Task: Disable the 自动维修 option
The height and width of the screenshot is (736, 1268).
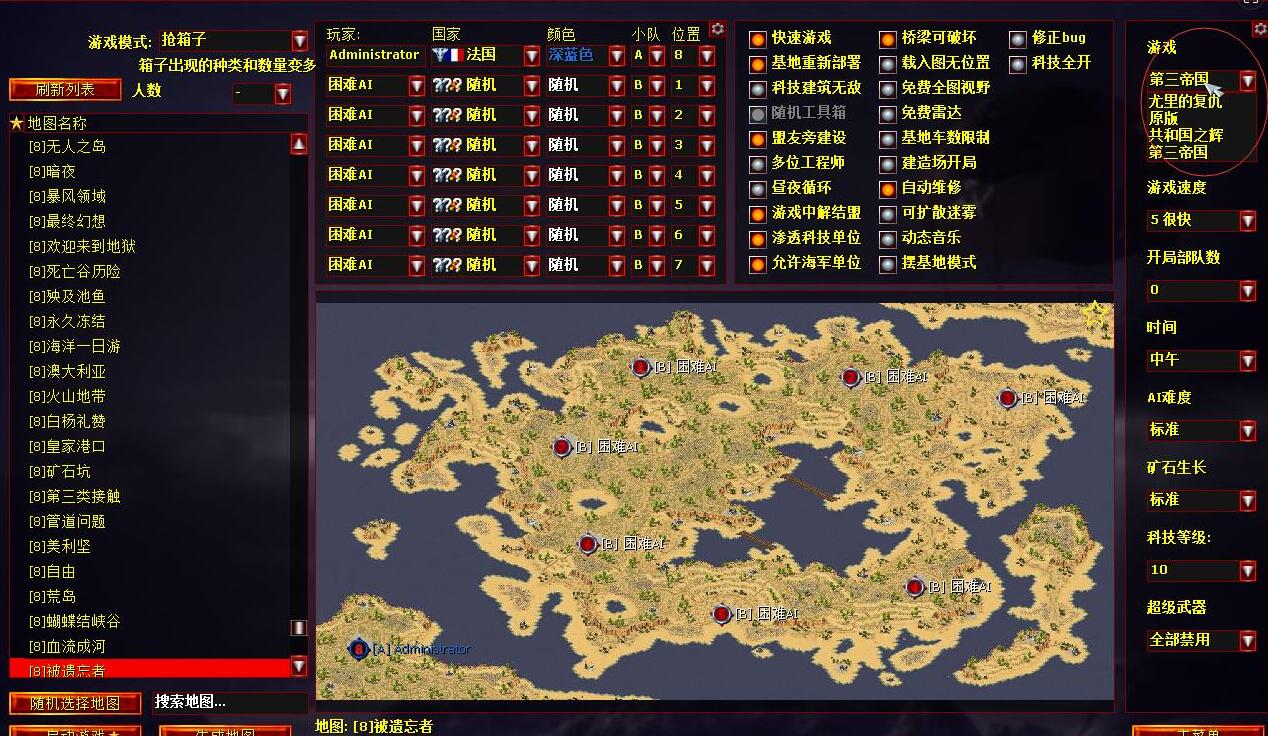Action: pos(886,189)
